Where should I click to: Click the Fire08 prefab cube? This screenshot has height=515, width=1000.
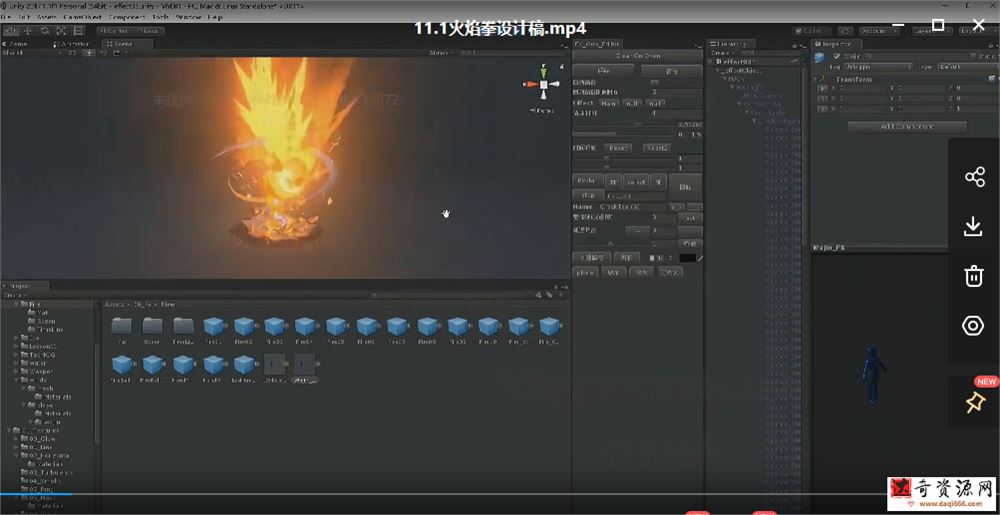(x=427, y=327)
